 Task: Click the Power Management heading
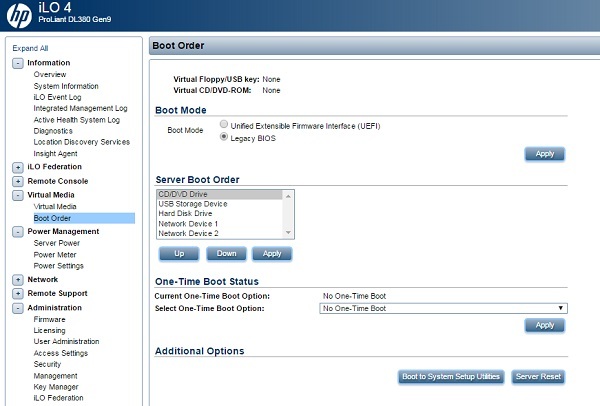point(63,232)
